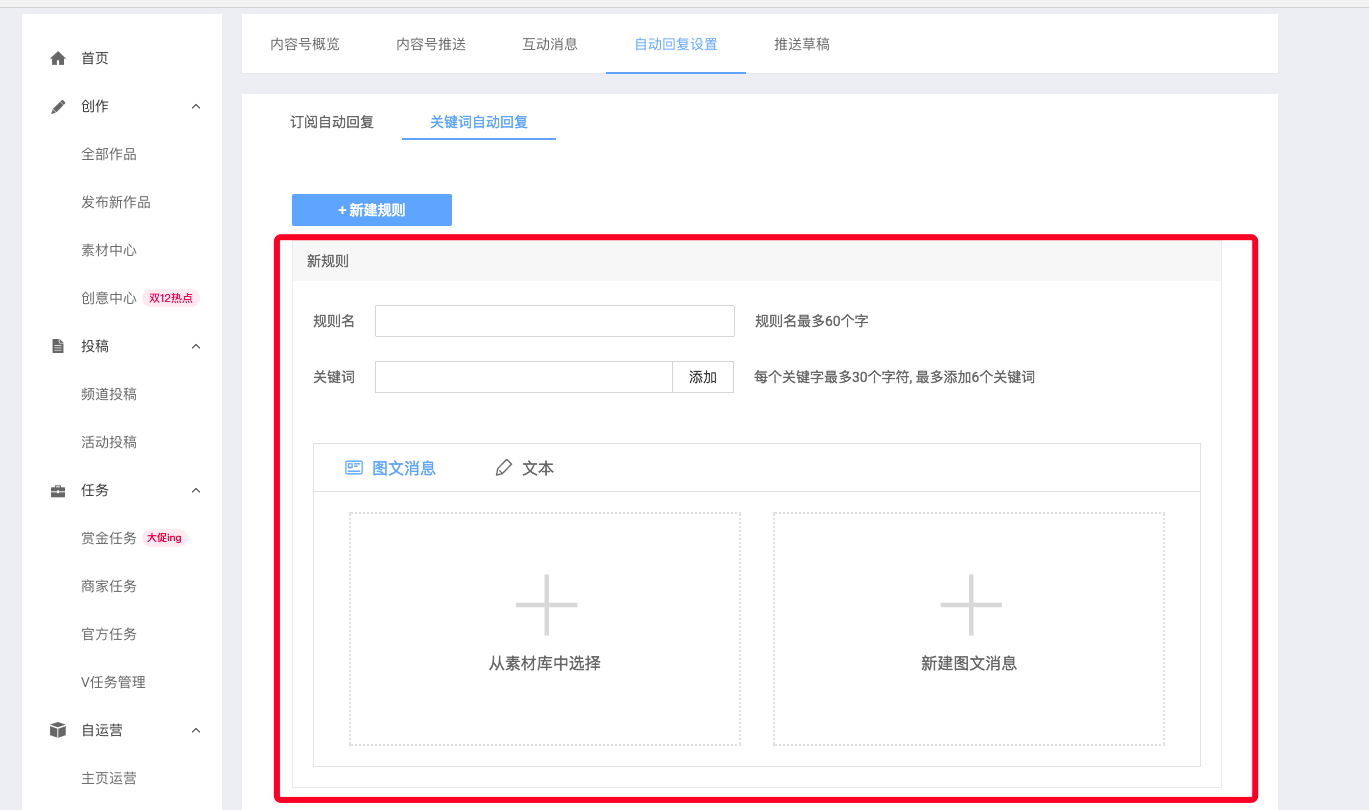
Task: Focus the 规则名 input field
Action: point(555,321)
